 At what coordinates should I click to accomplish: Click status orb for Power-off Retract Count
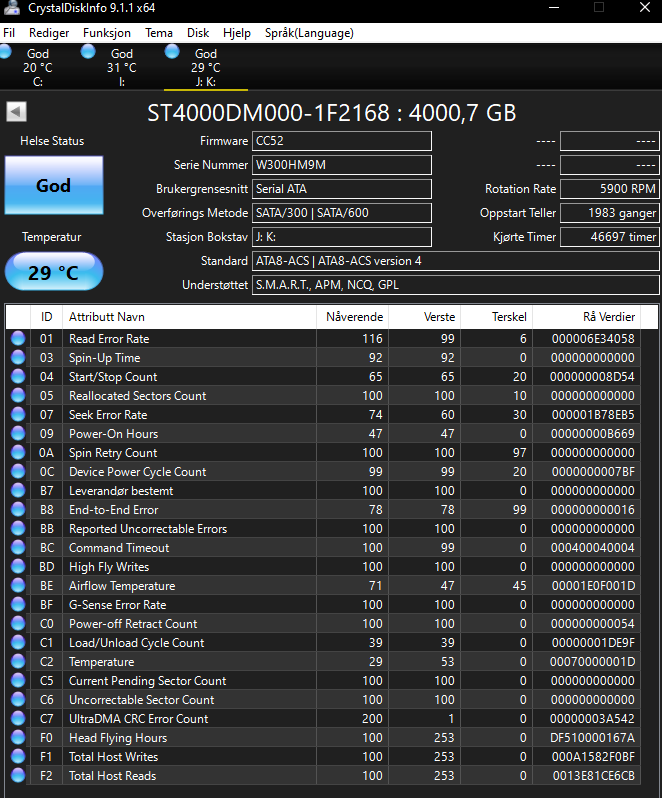(18, 623)
